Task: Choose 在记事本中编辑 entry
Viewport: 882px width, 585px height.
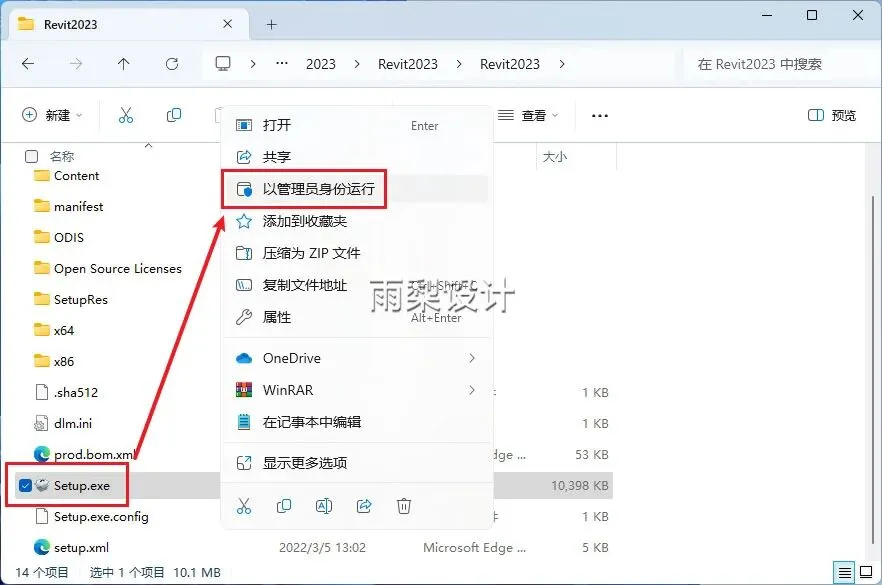Action: tap(356, 422)
